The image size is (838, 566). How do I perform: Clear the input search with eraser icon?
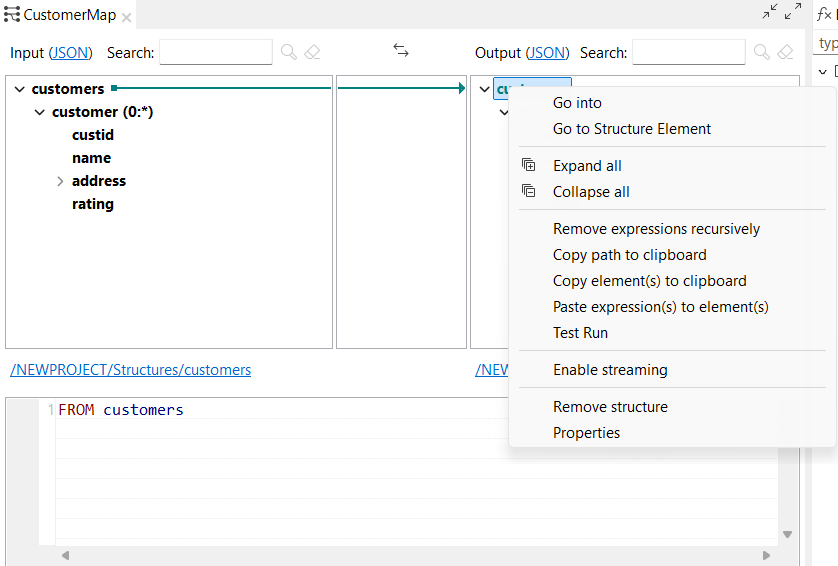pyautogui.click(x=312, y=52)
